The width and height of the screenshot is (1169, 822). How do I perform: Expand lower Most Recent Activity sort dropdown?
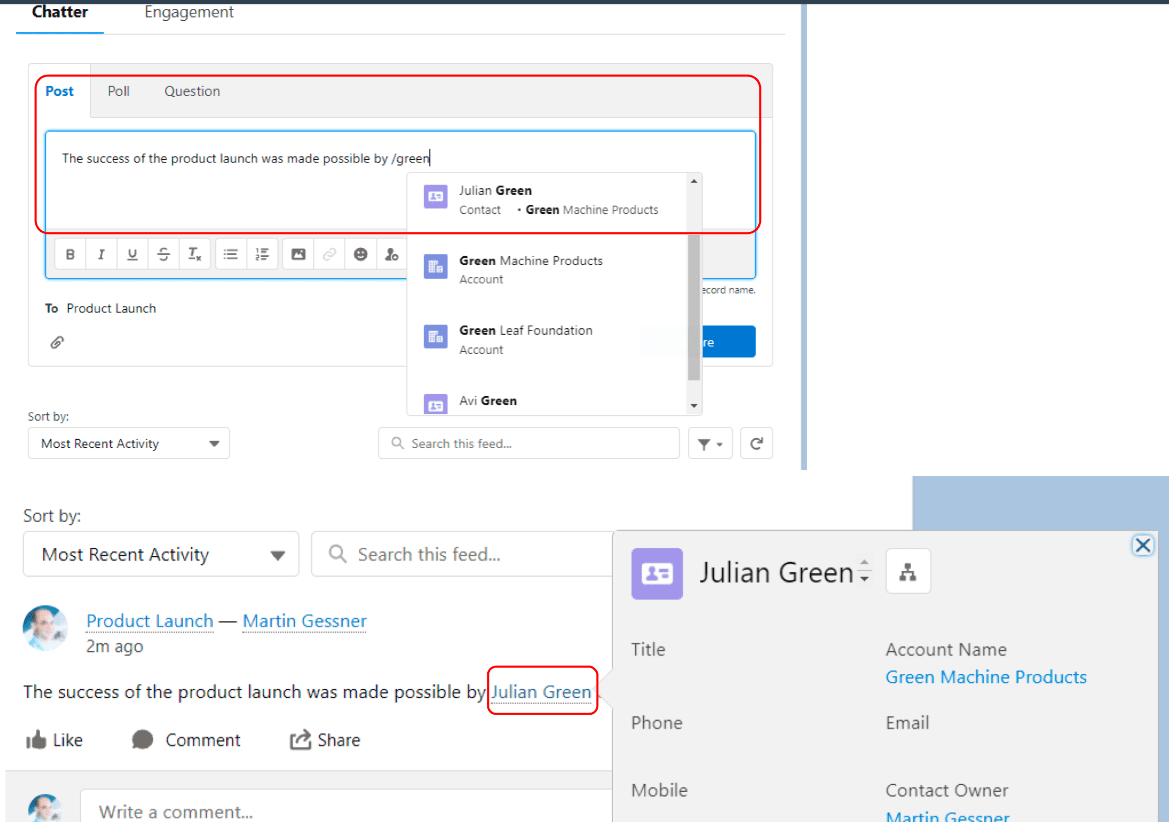click(161, 554)
